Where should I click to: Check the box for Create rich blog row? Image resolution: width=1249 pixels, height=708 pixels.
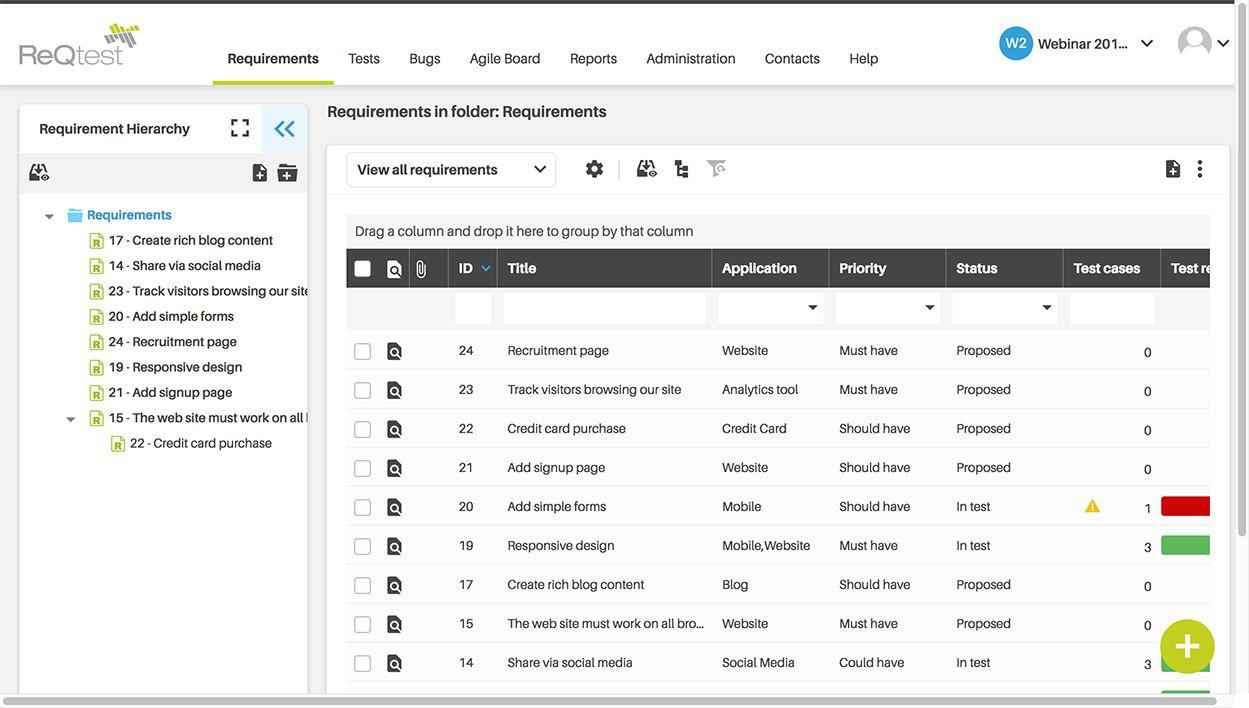point(363,586)
